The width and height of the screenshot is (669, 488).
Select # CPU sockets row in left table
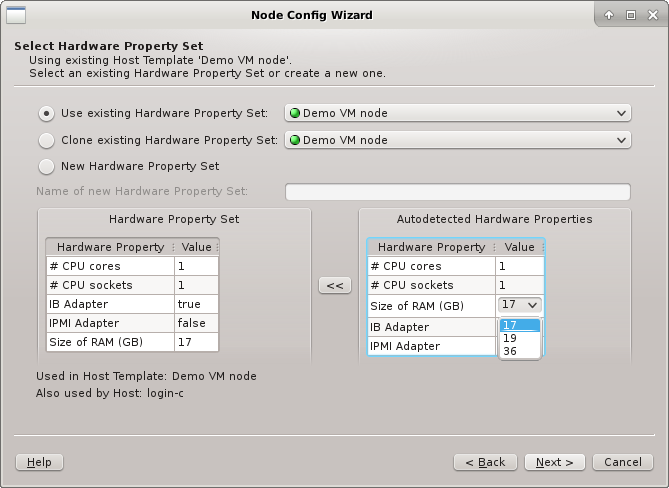132,285
